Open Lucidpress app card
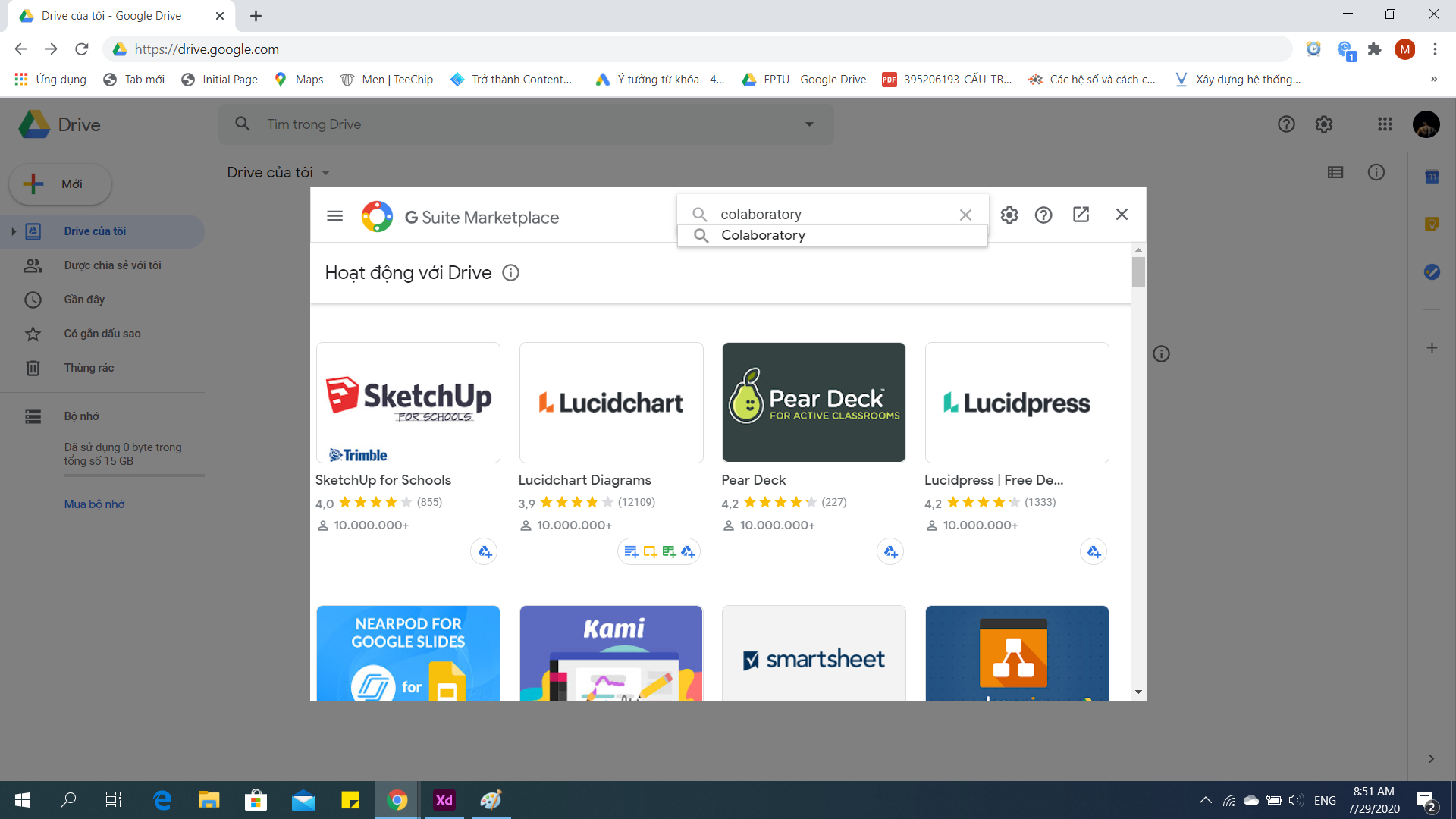 pos(1017,403)
